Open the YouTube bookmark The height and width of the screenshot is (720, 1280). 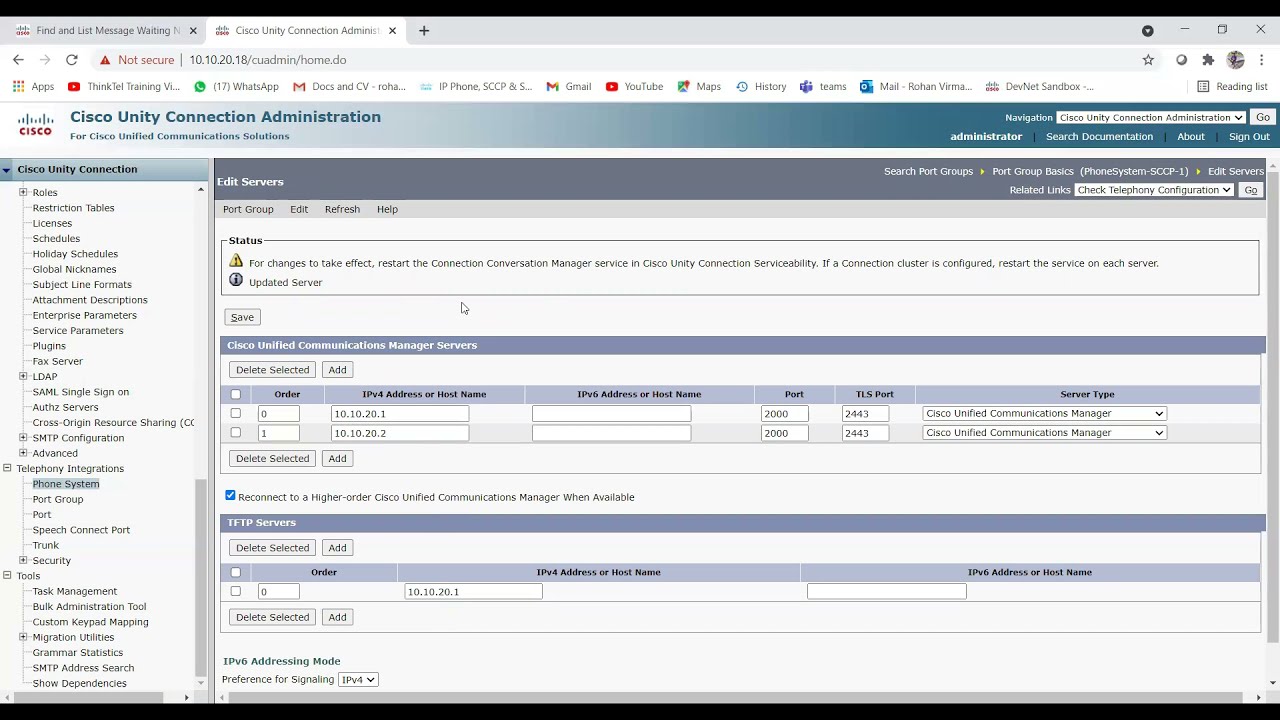tap(634, 87)
